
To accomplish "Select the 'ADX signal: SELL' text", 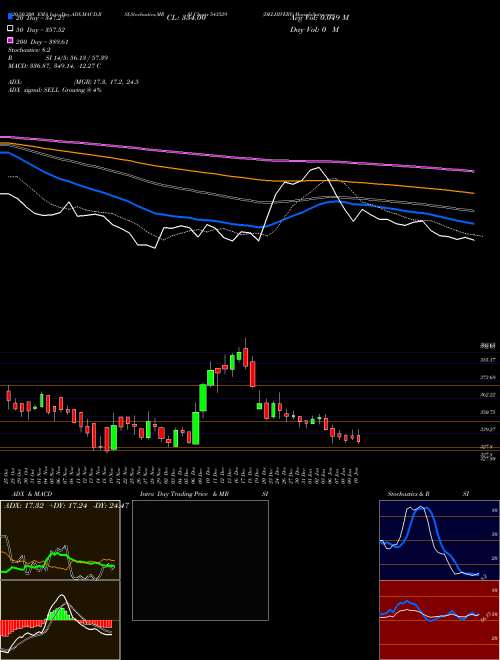I will (x=34, y=90).
